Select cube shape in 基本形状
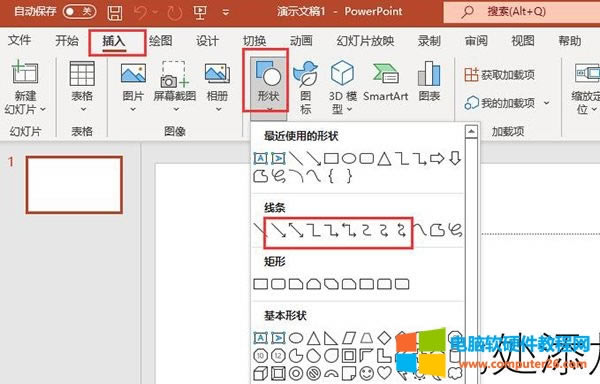 pyautogui.click(x=260, y=373)
